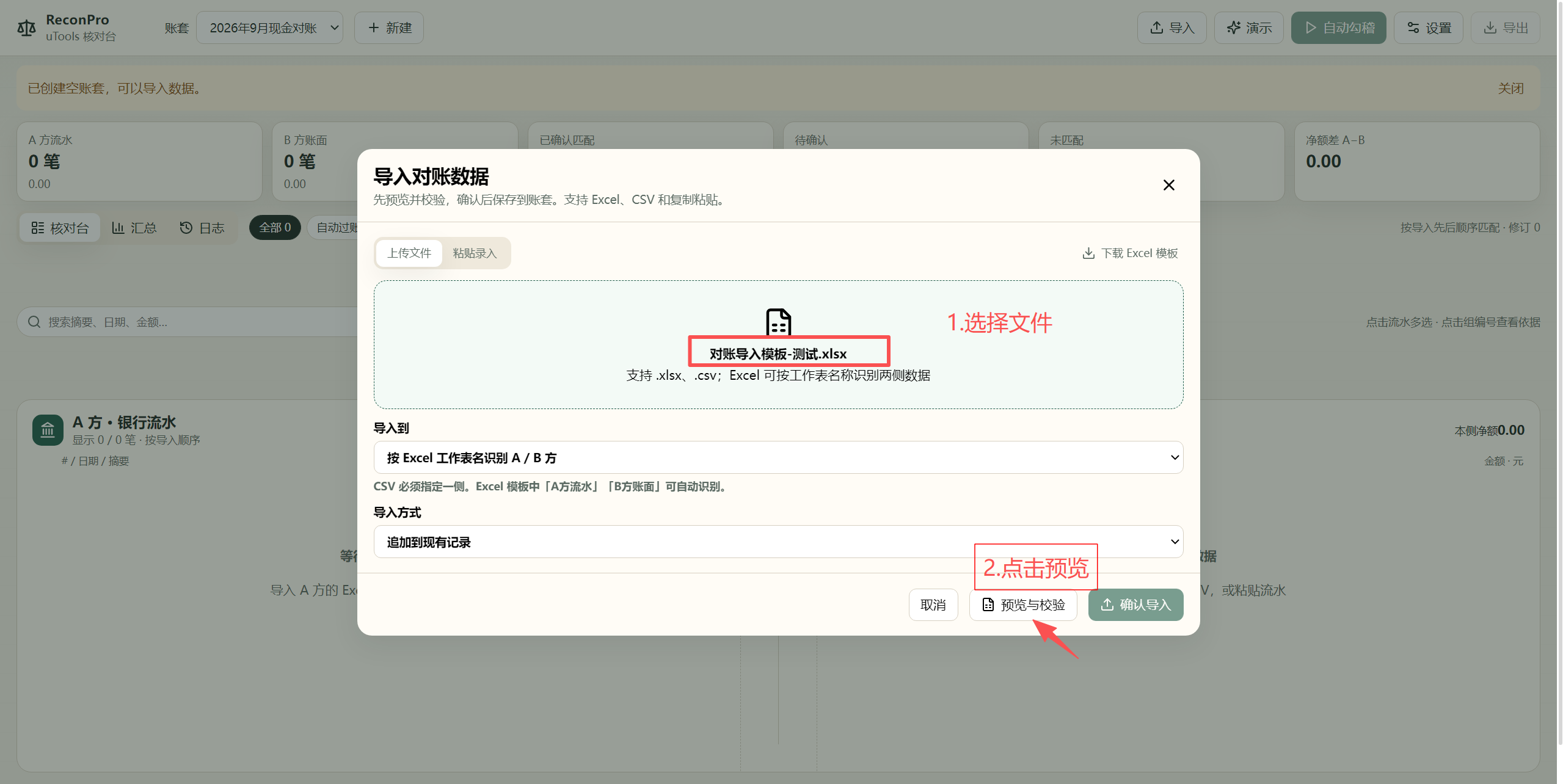Click the ReconPro scales logo icon

pyautogui.click(x=27, y=28)
